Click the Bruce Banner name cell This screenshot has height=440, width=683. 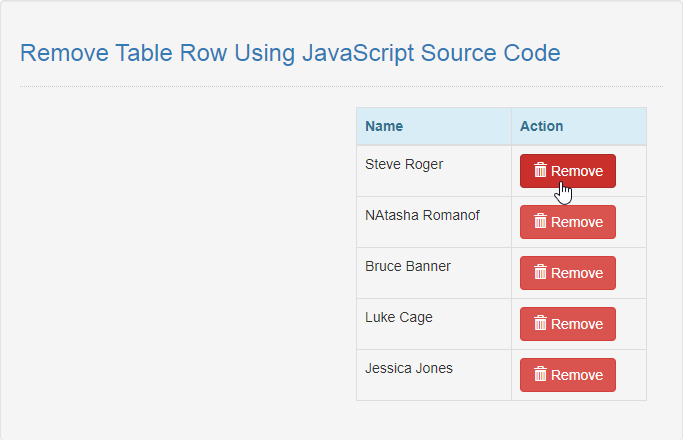[434, 273]
